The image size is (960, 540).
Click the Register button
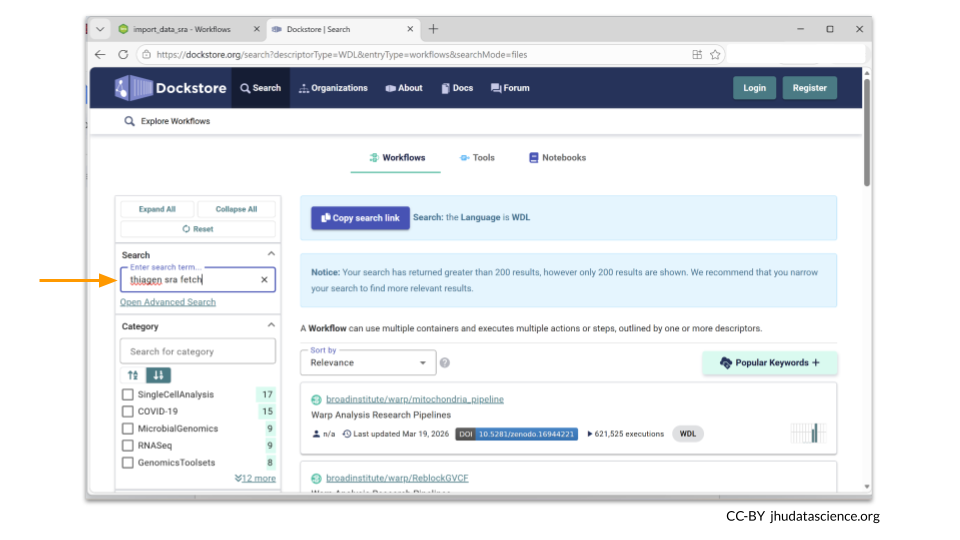[x=809, y=88]
